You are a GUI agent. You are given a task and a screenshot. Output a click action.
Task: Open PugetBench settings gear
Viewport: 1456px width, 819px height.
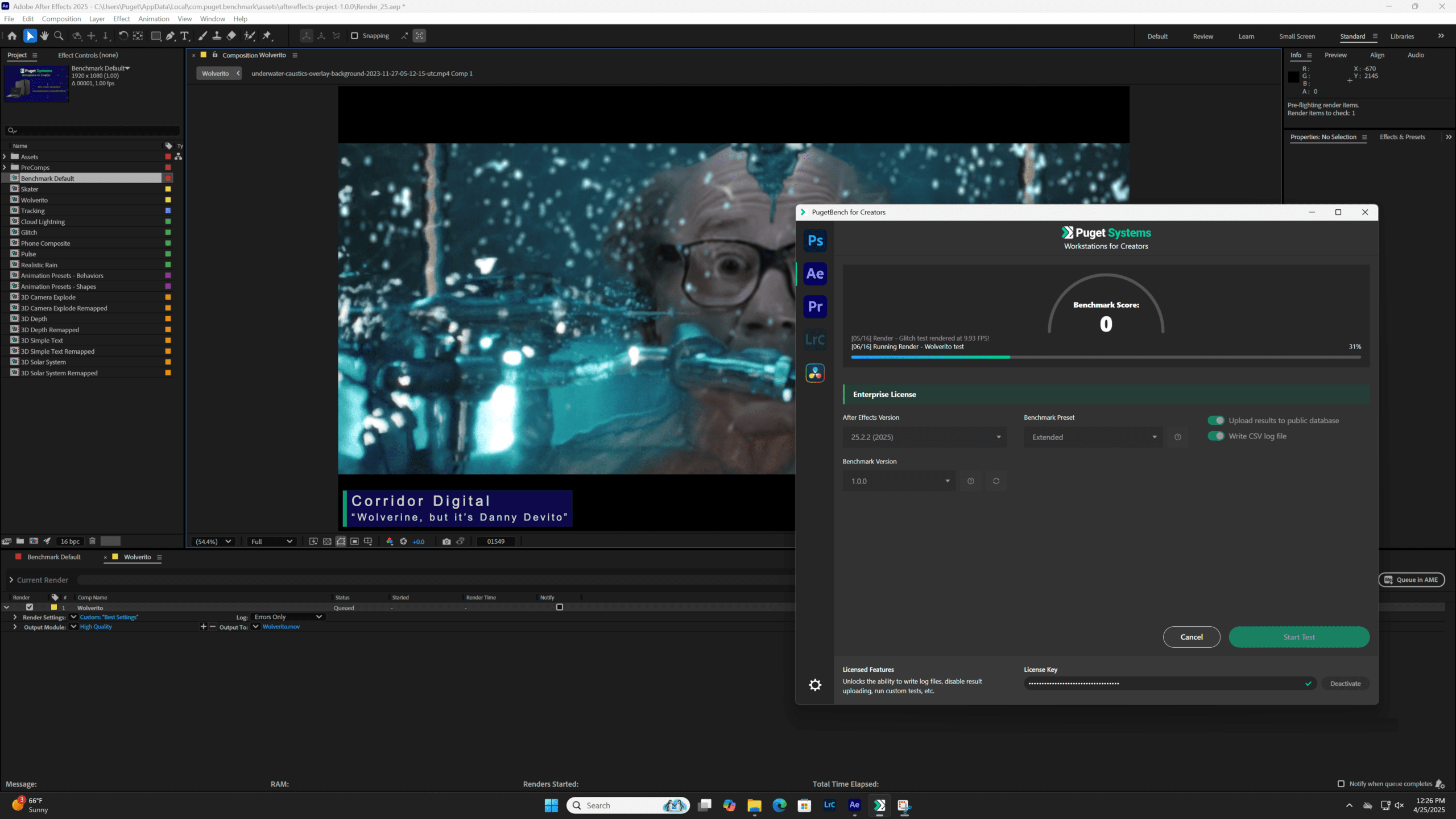815,685
